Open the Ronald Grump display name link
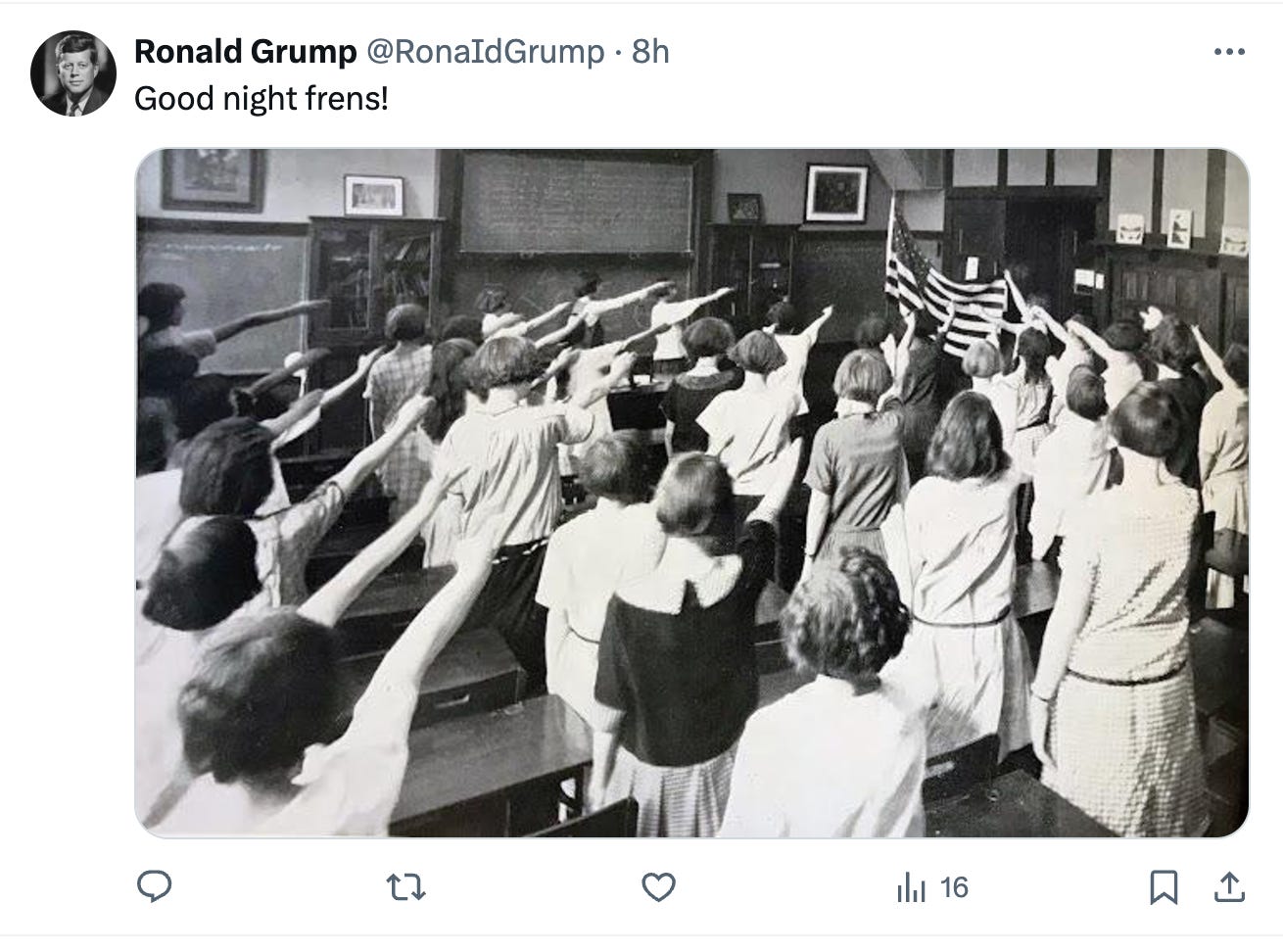Screen dimensions: 1283x952 [245, 52]
